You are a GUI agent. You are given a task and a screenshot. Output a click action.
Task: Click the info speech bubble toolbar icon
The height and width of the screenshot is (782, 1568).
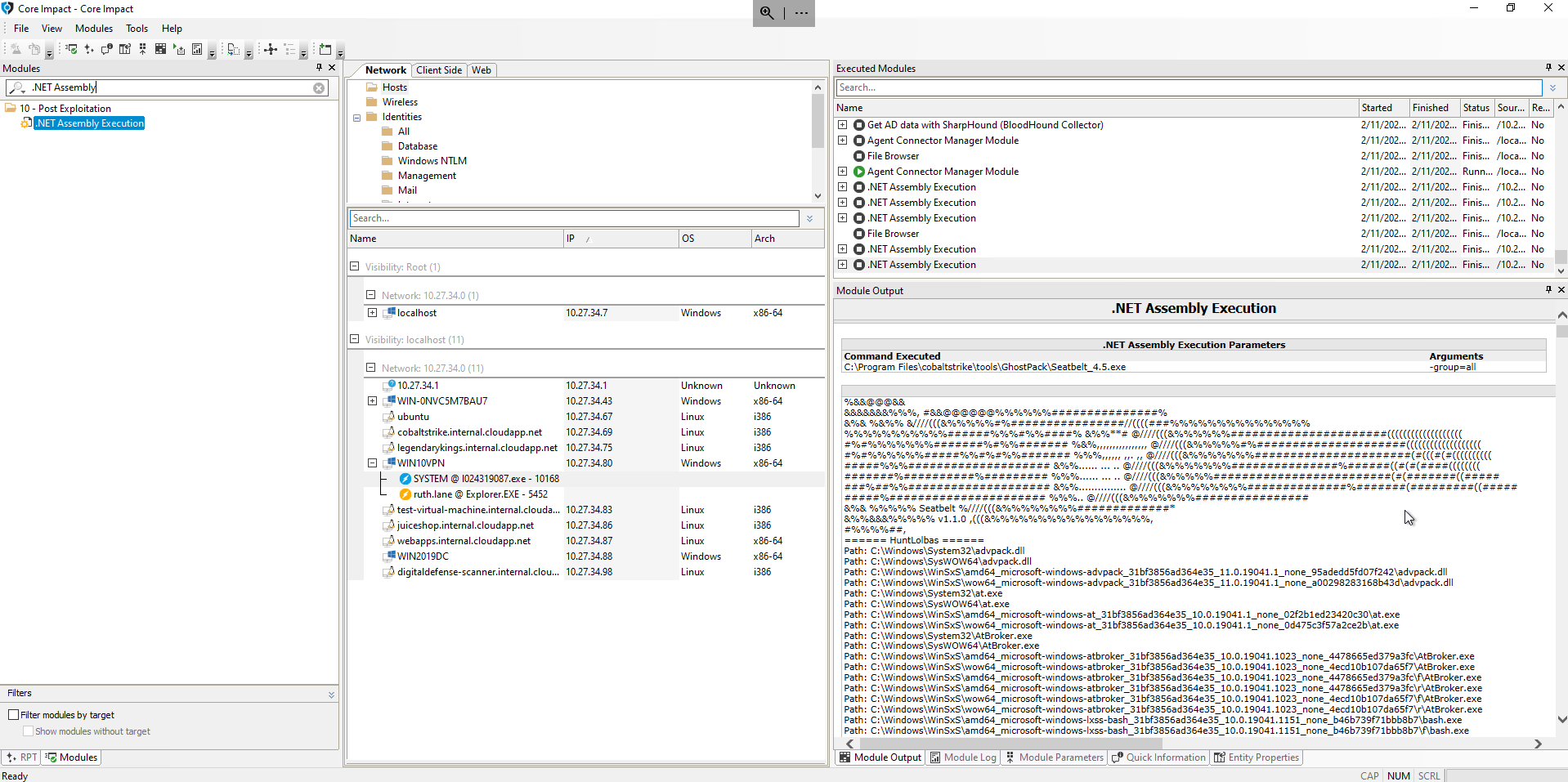pyautogui.click(x=107, y=49)
